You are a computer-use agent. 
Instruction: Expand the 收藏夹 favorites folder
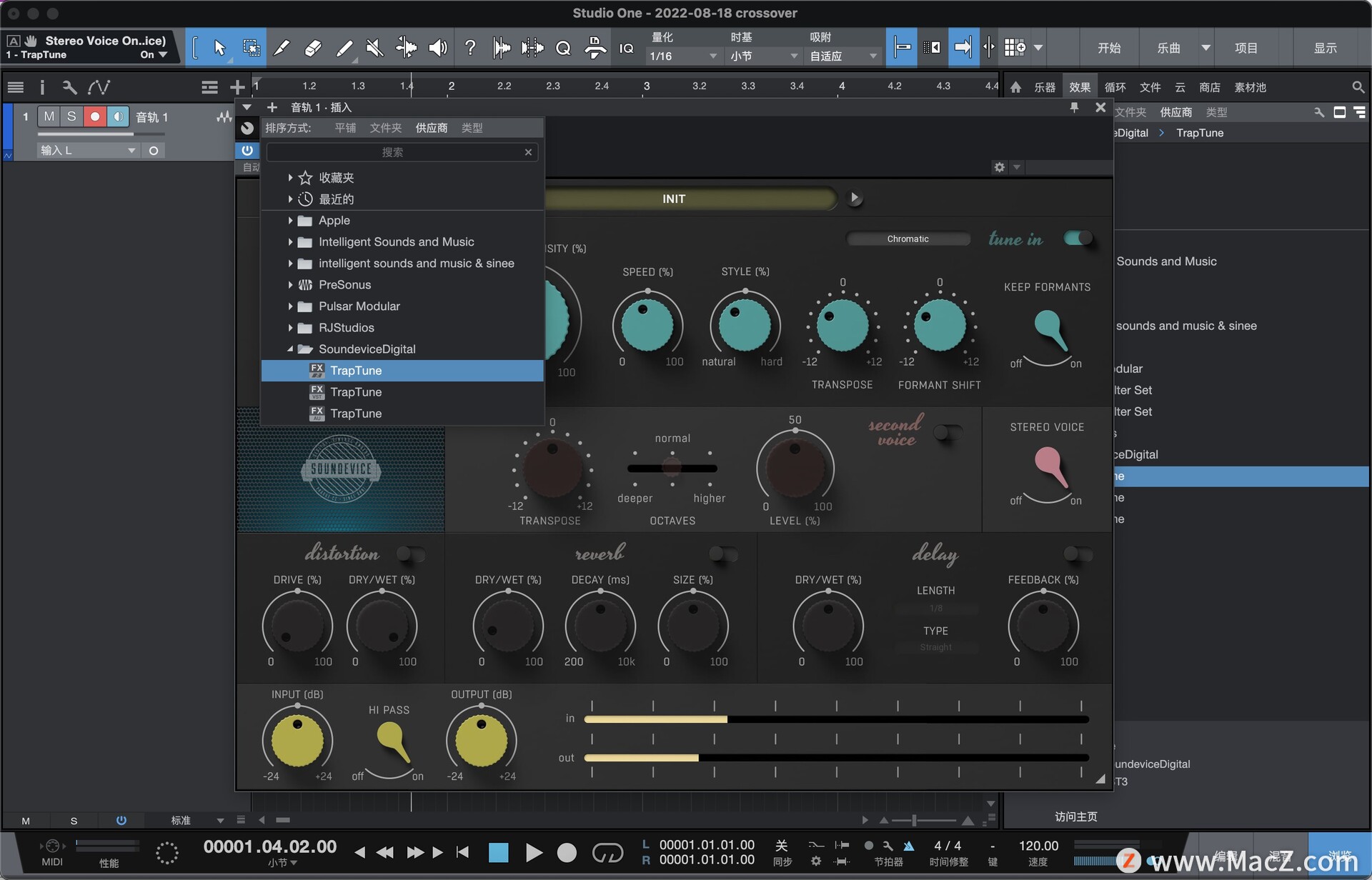point(290,177)
